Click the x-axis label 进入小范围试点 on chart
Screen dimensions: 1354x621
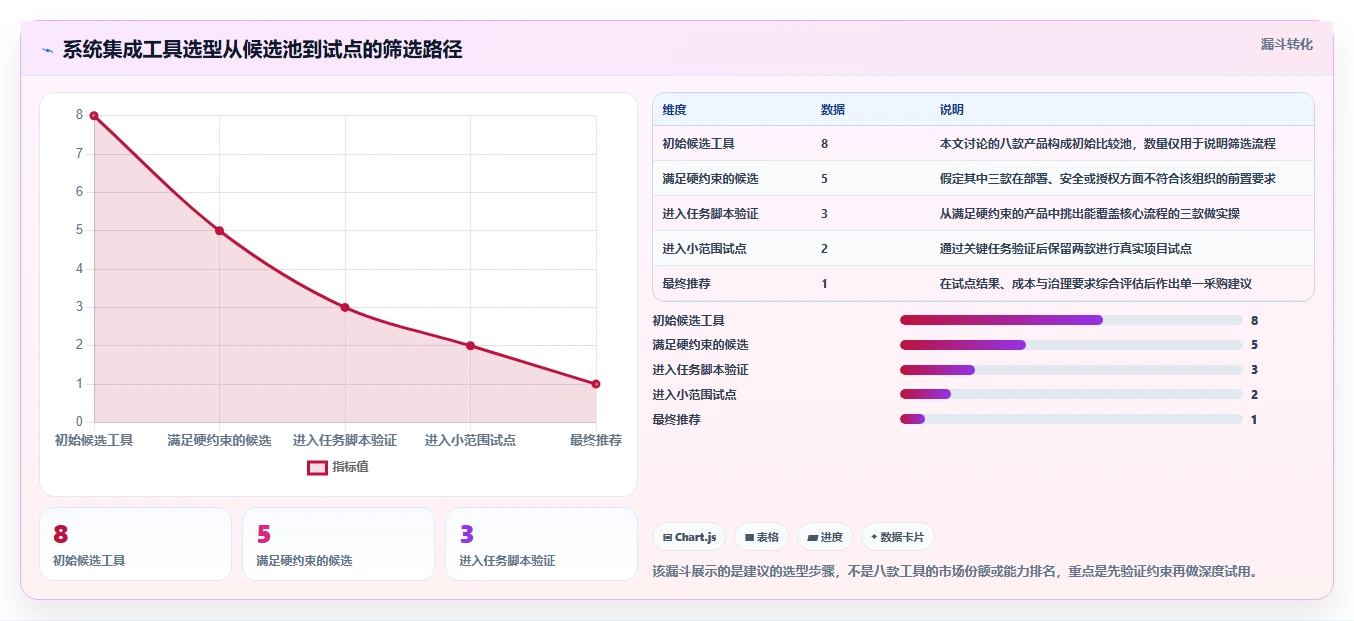click(x=471, y=440)
